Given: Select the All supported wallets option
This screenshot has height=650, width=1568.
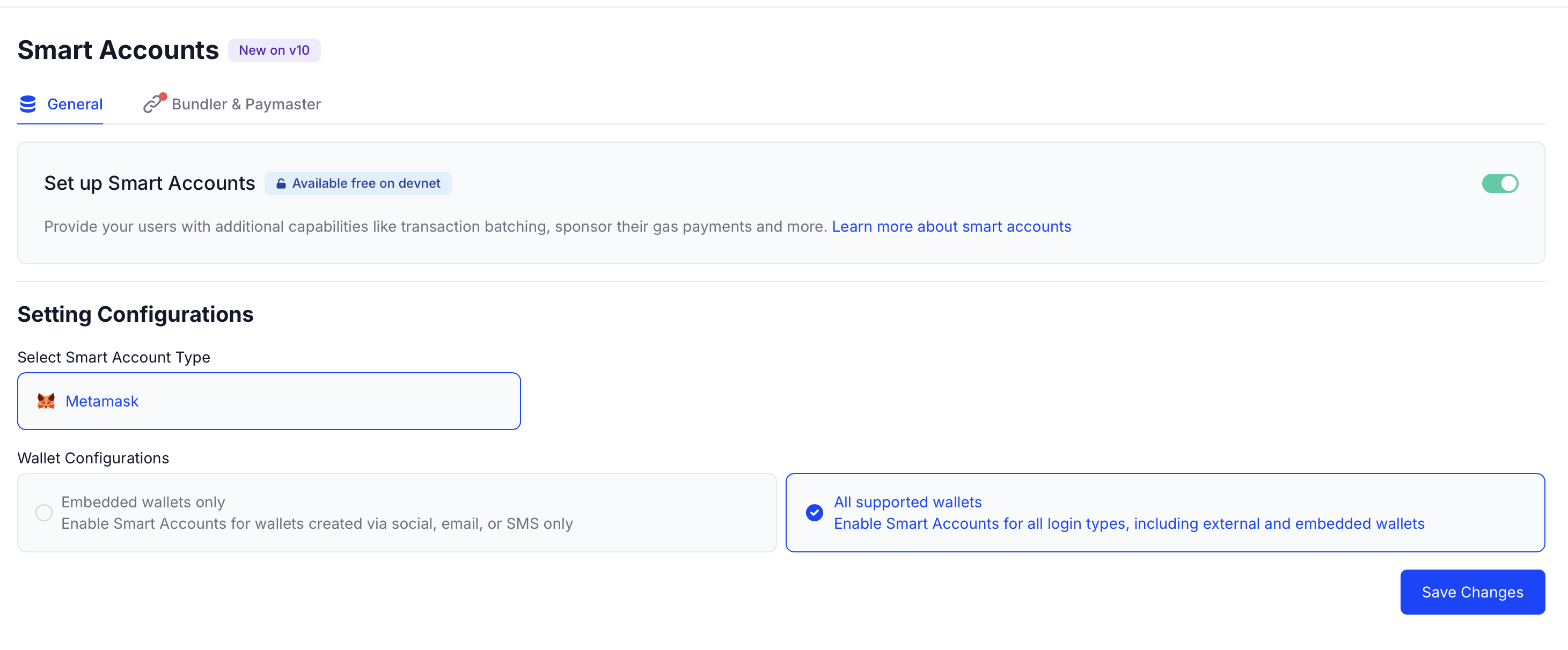Looking at the screenshot, I should pyautogui.click(x=907, y=502).
